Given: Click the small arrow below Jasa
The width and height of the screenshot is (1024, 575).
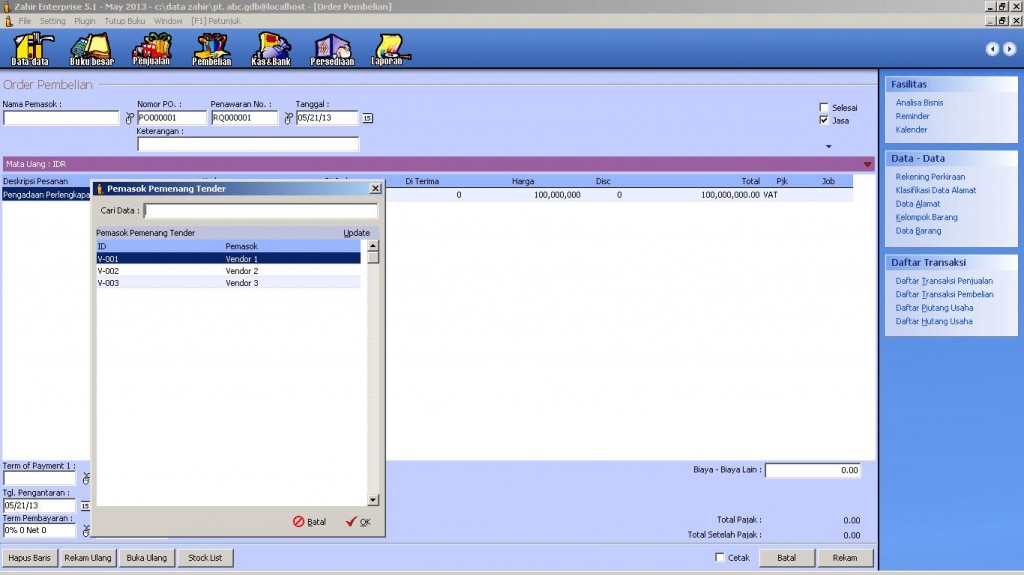Looking at the screenshot, I should point(828,146).
